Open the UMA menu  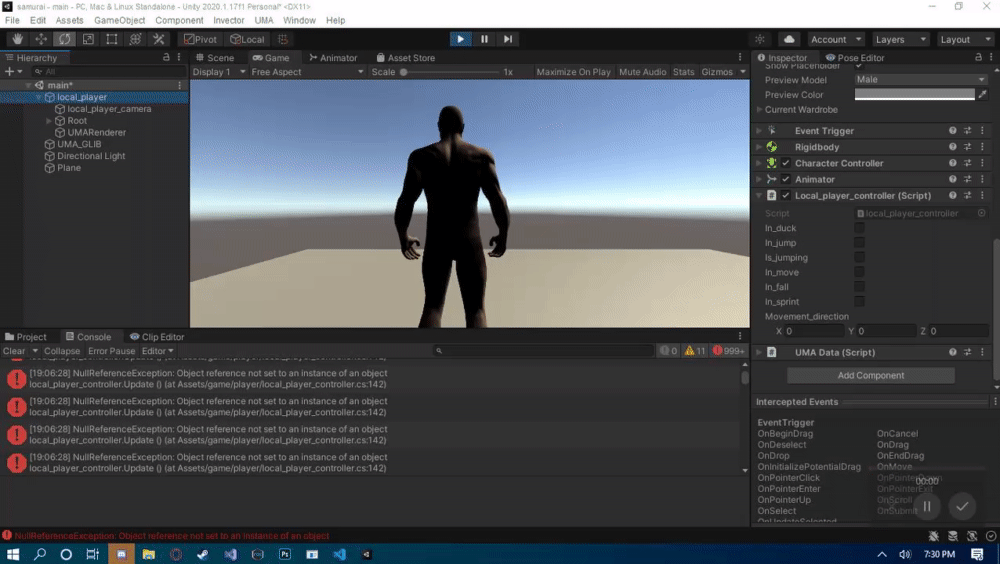tap(263, 20)
